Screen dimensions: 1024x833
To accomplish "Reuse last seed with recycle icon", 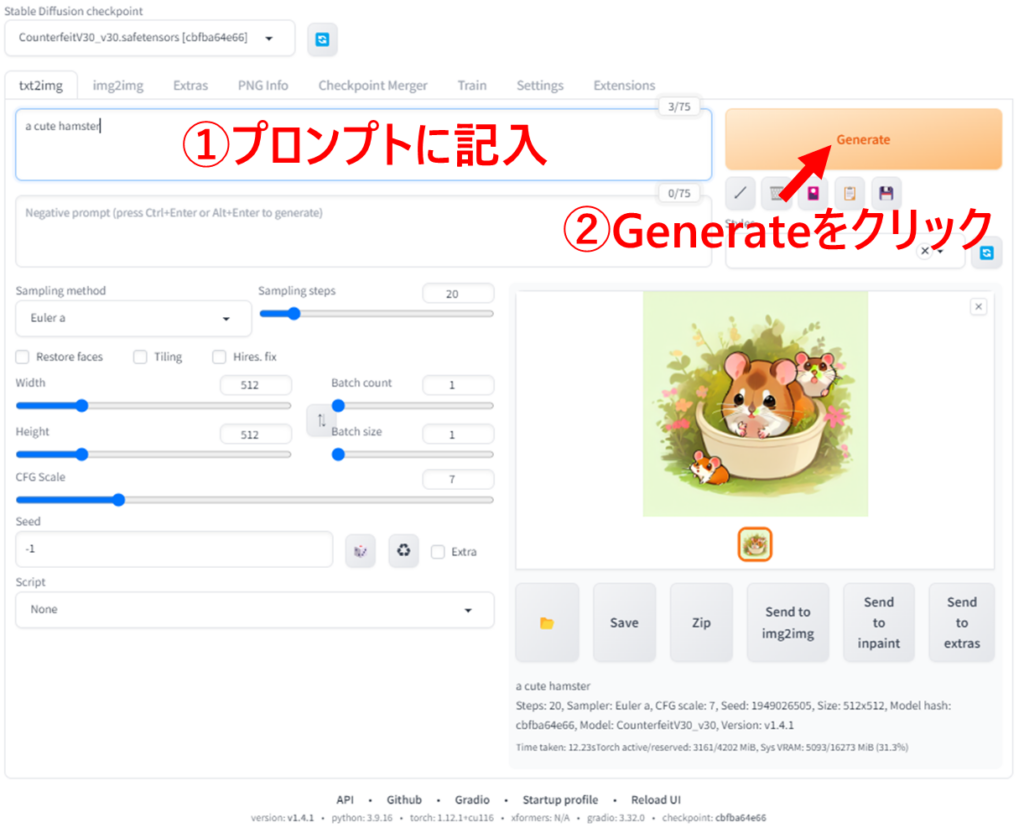I will 403,550.
